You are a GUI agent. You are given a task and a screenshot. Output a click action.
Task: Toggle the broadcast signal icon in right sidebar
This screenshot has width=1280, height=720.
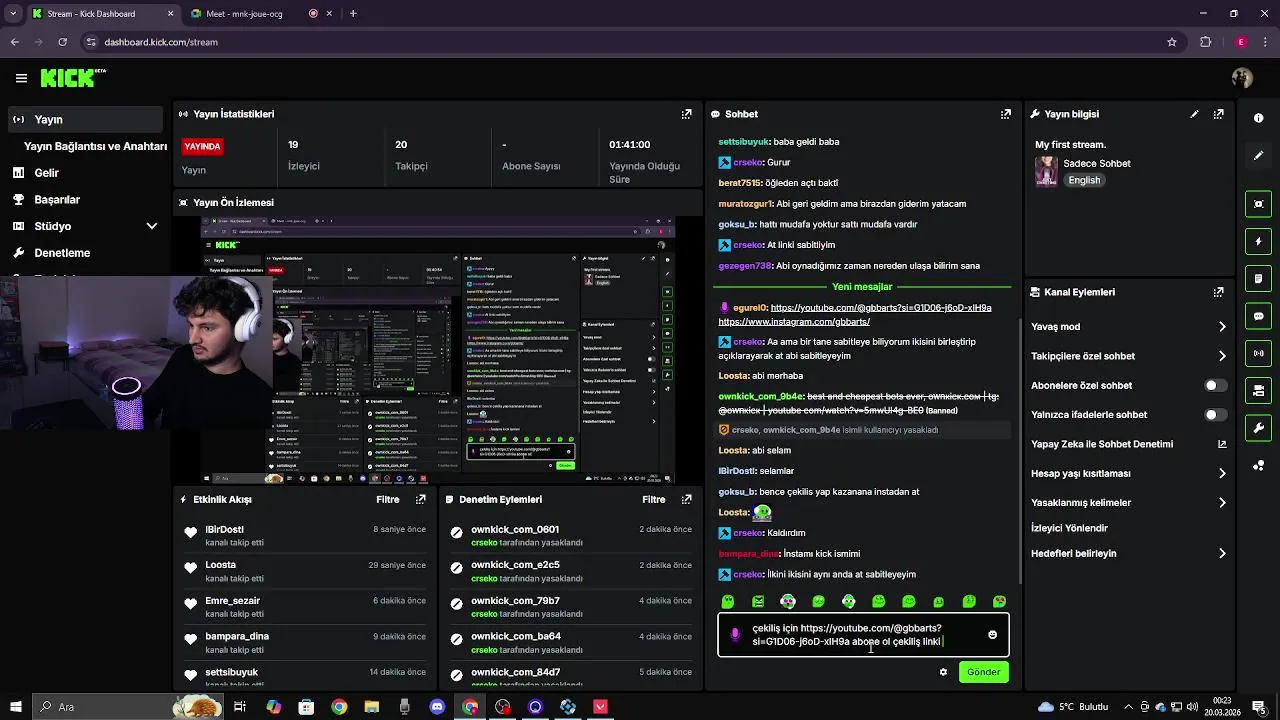pyautogui.click(x=1258, y=353)
